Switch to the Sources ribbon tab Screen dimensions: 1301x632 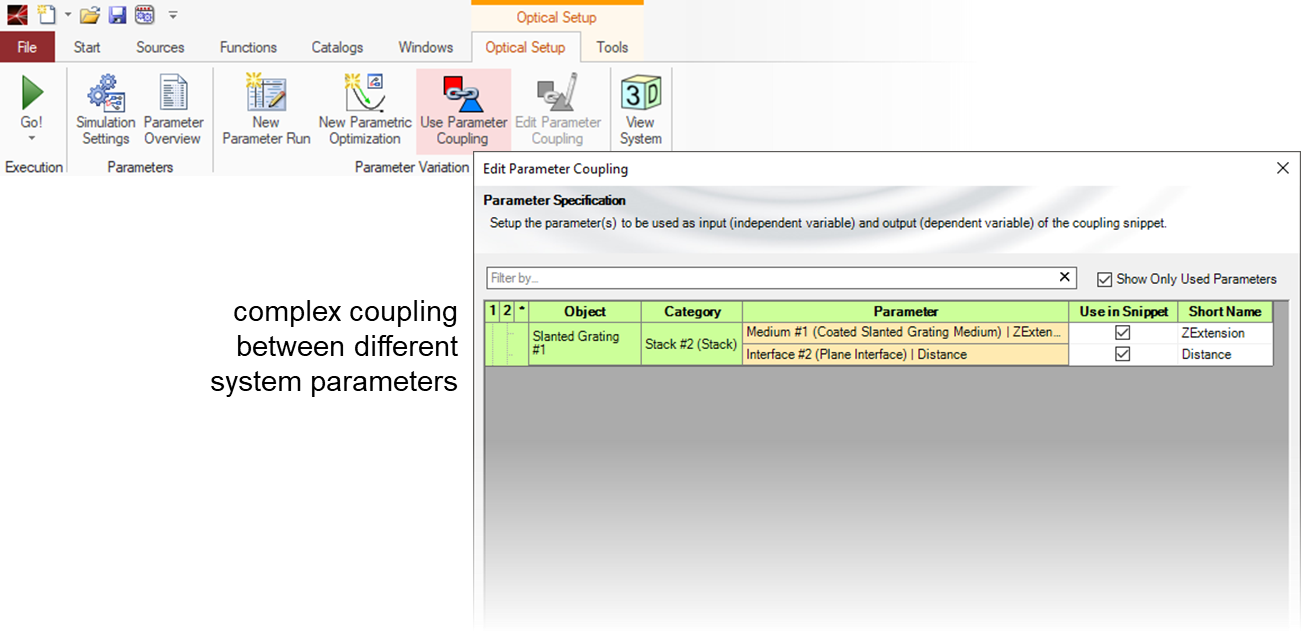(160, 47)
